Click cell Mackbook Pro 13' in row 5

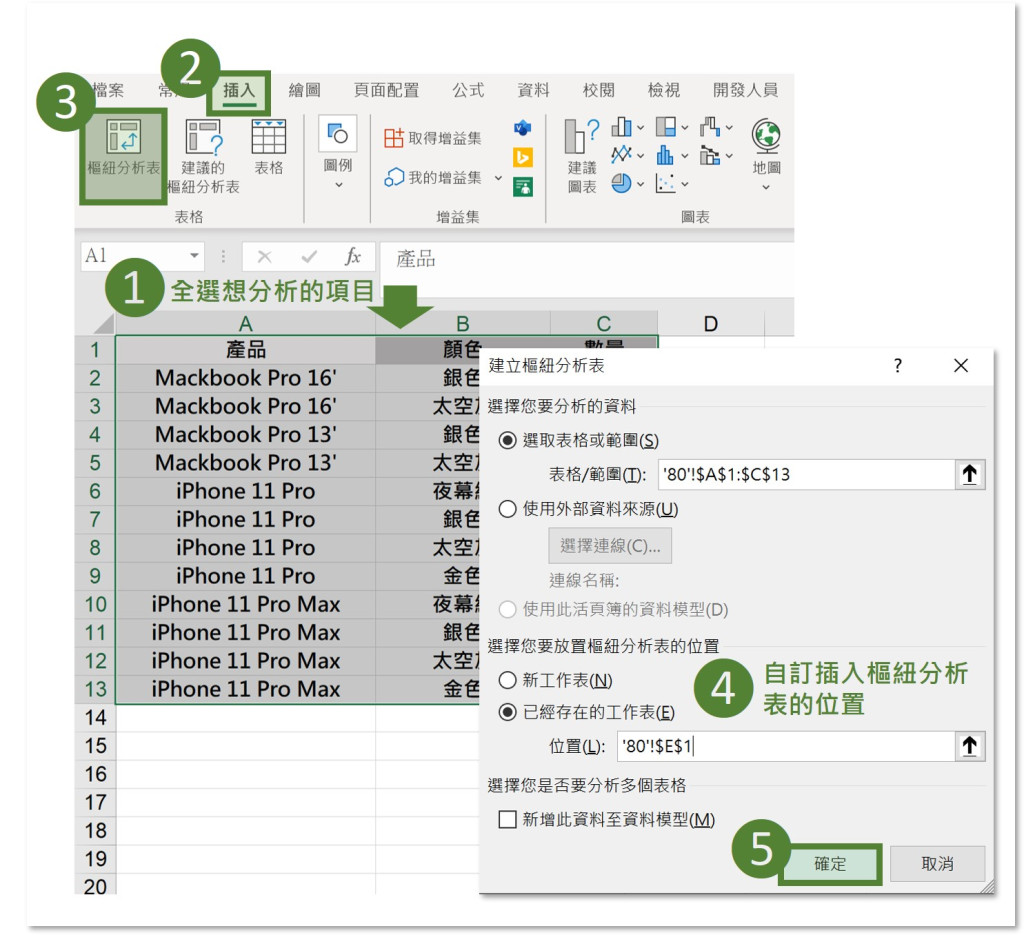(246, 463)
